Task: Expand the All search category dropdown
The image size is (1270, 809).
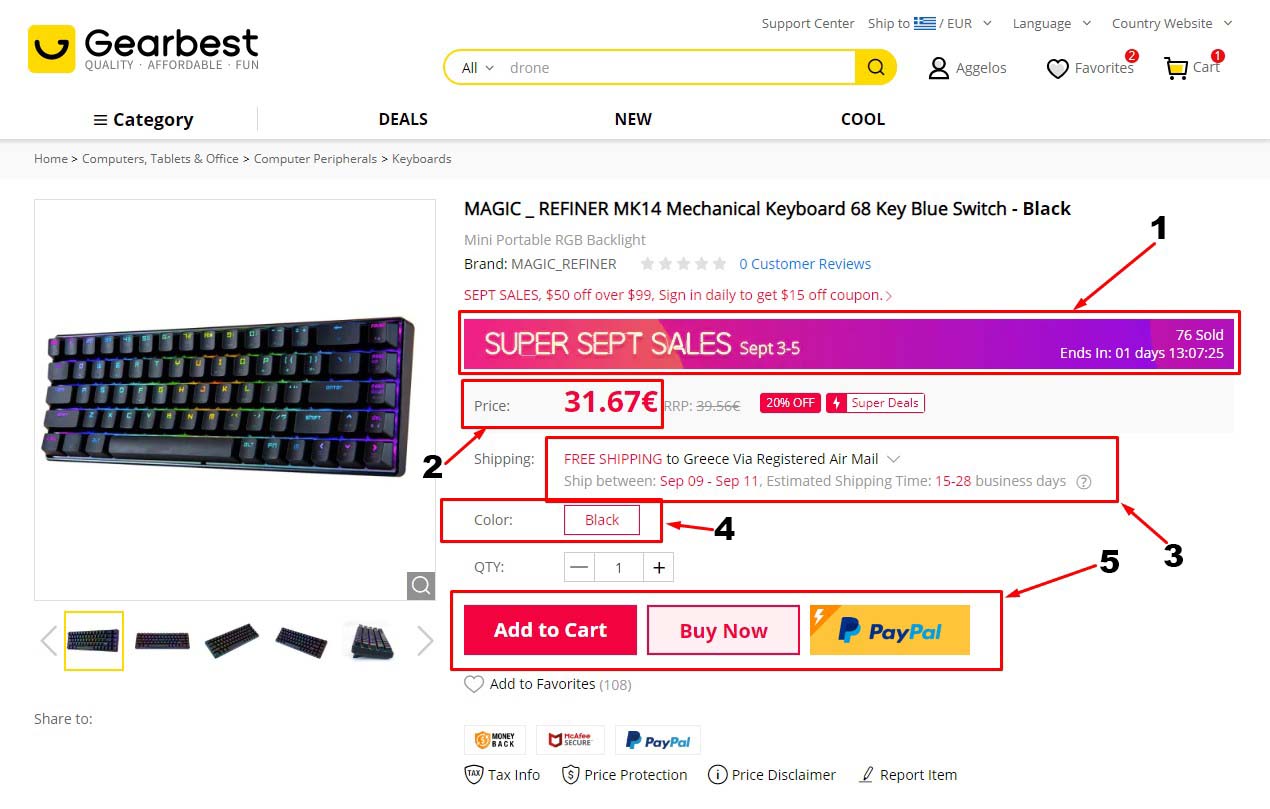Action: (477, 68)
